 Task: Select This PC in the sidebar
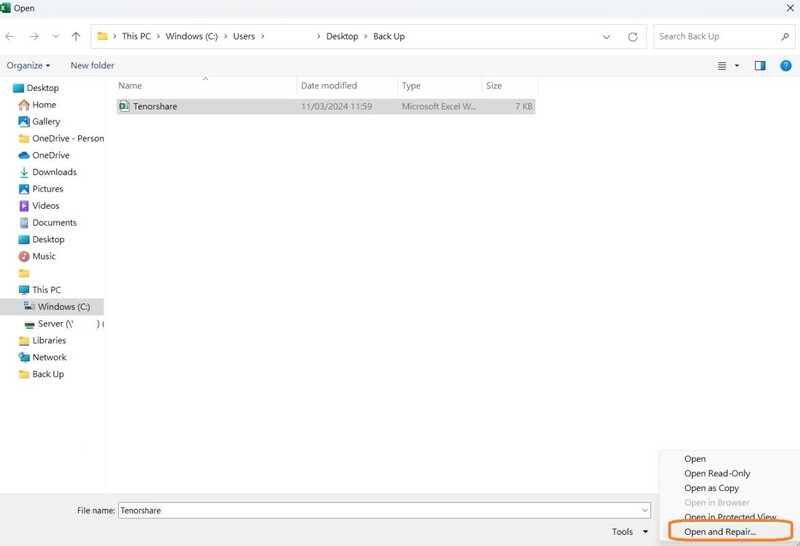tap(40, 290)
